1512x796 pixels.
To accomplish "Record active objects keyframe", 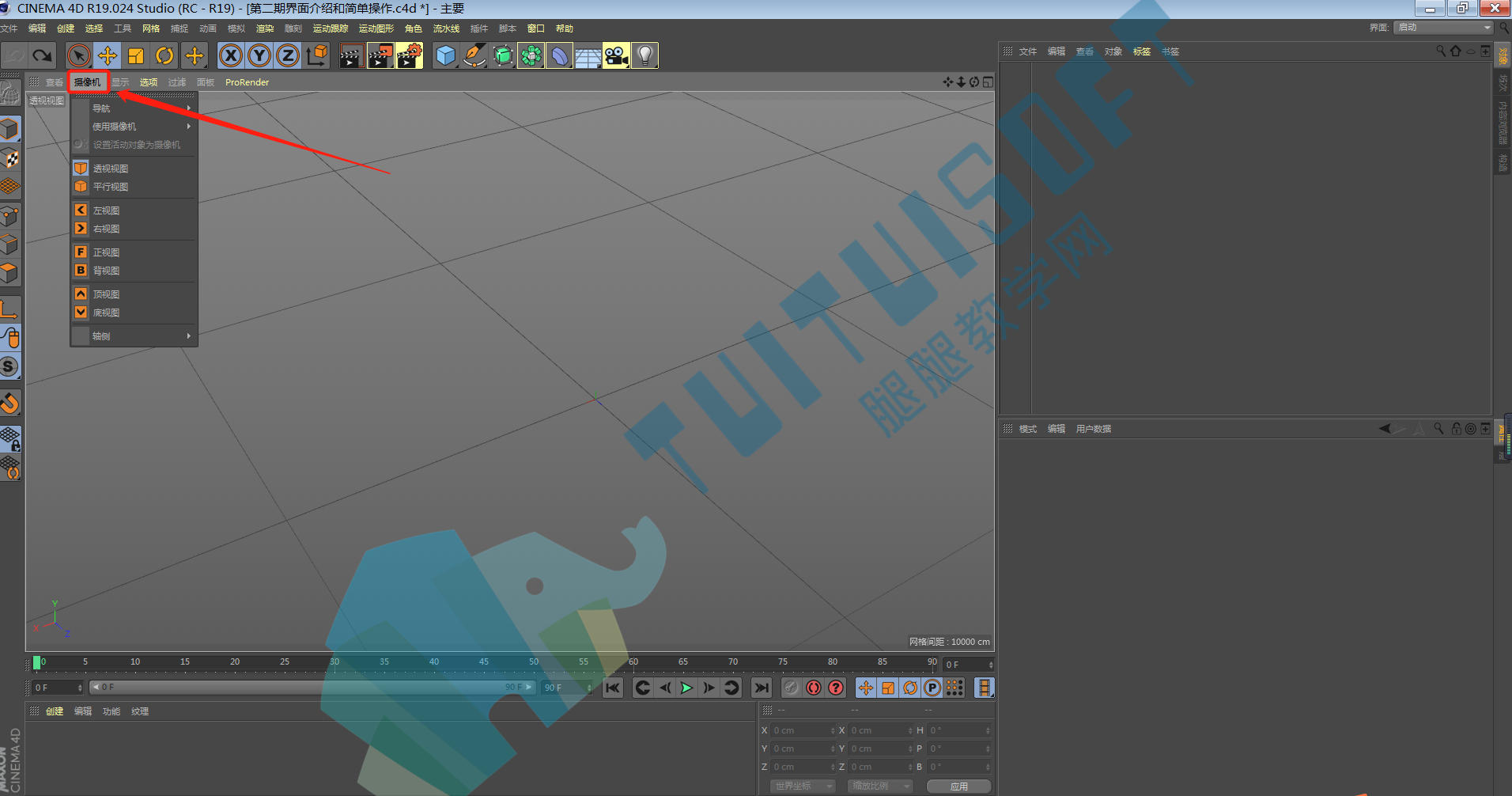I will coord(792,688).
